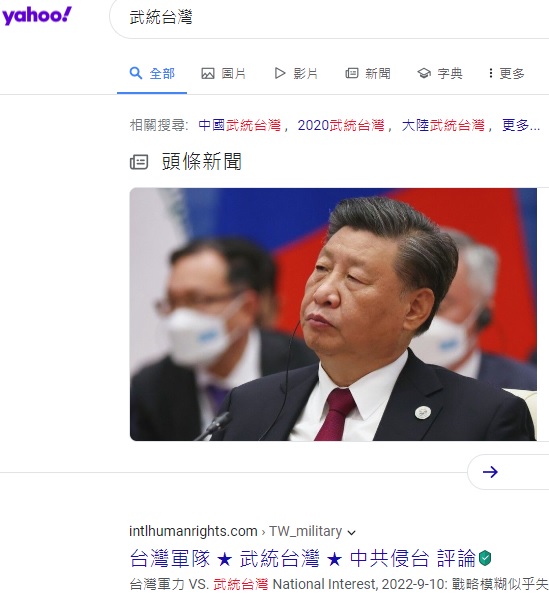Switch to the 圖片 tab
Viewport: 549px width, 594px height.
tap(224, 73)
